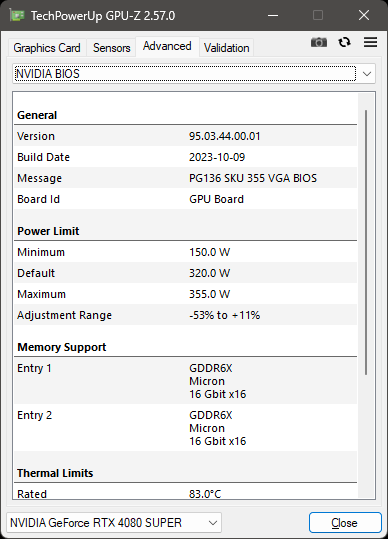
Task: Select BIOS version 95.03.44.00.01
Action: pos(224,136)
